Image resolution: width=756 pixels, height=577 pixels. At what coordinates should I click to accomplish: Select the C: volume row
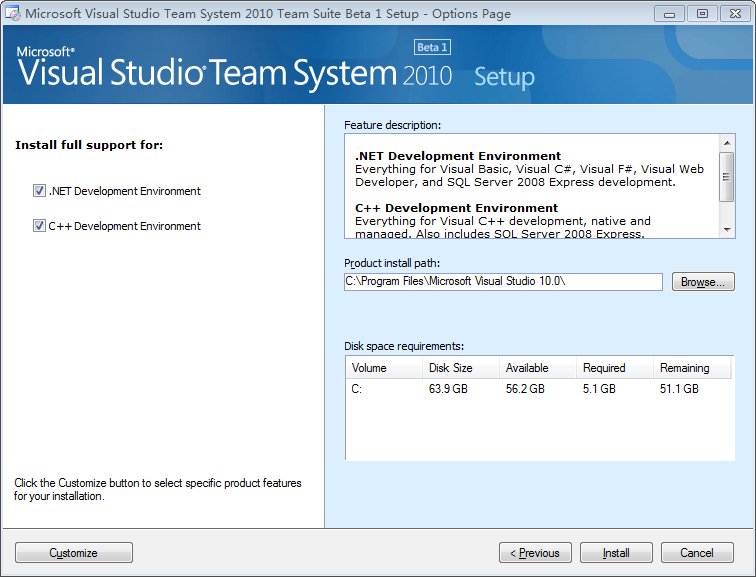(x=539, y=389)
